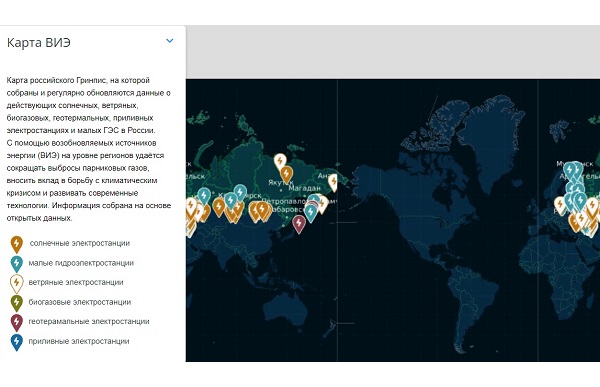Open the dark red geothermal marker near Japan
This screenshot has height=387, width=600.
[299, 224]
